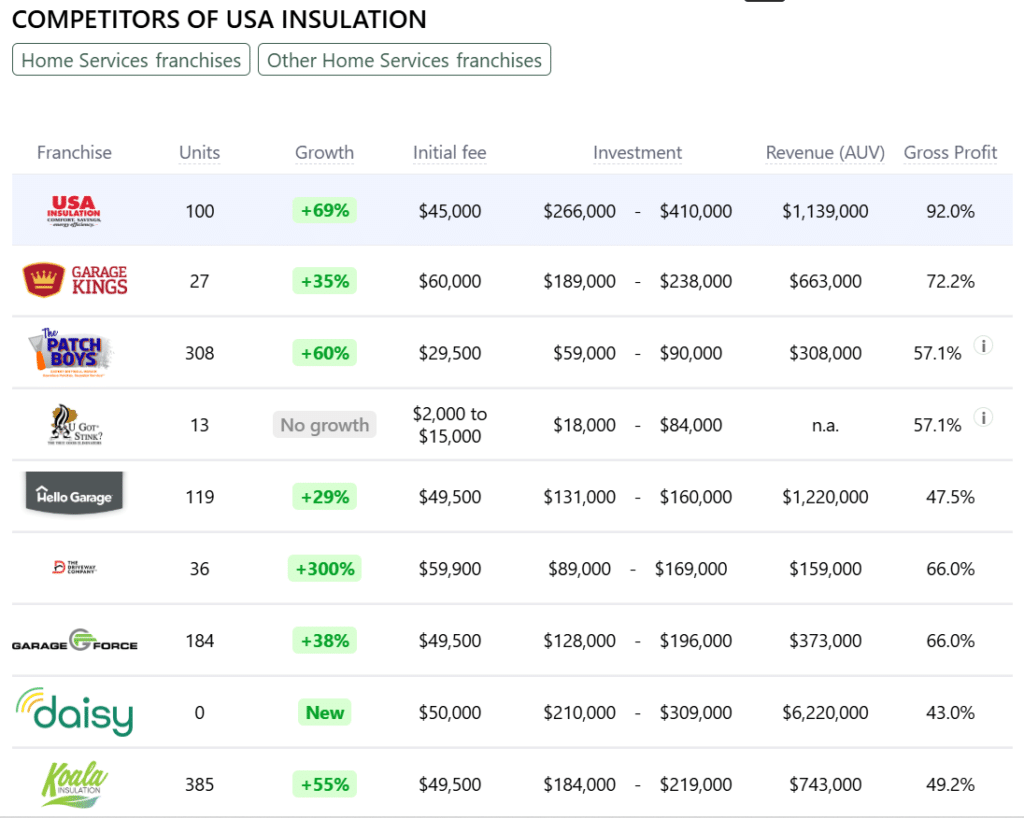The height and width of the screenshot is (818, 1024).
Task: Click the +60% growth badge
Action: (x=325, y=353)
